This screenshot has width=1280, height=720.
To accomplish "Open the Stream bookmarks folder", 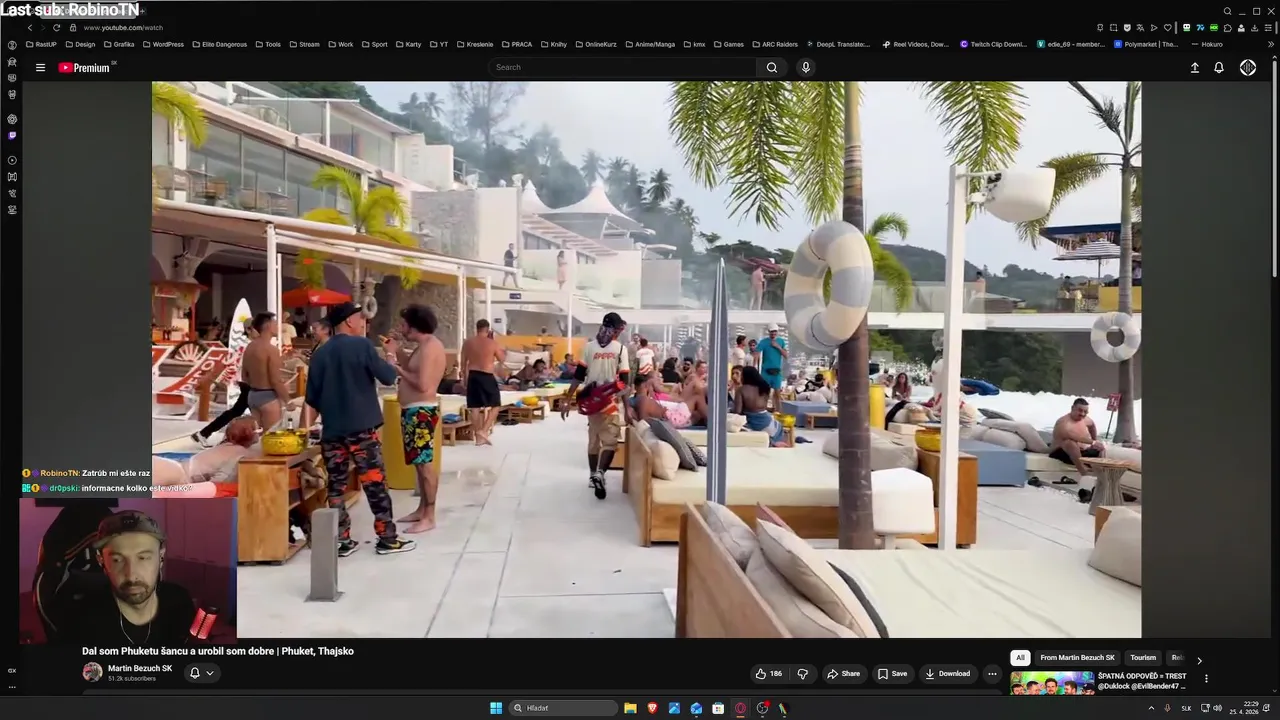I will [303, 44].
